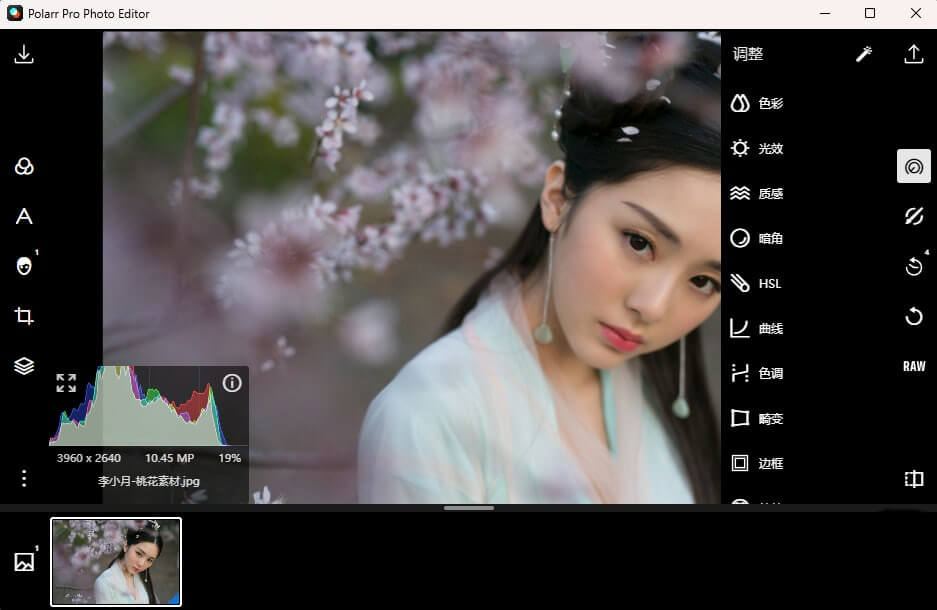Click the photo library icon at bottom left
Viewport: 937px width, 610px height.
24,562
